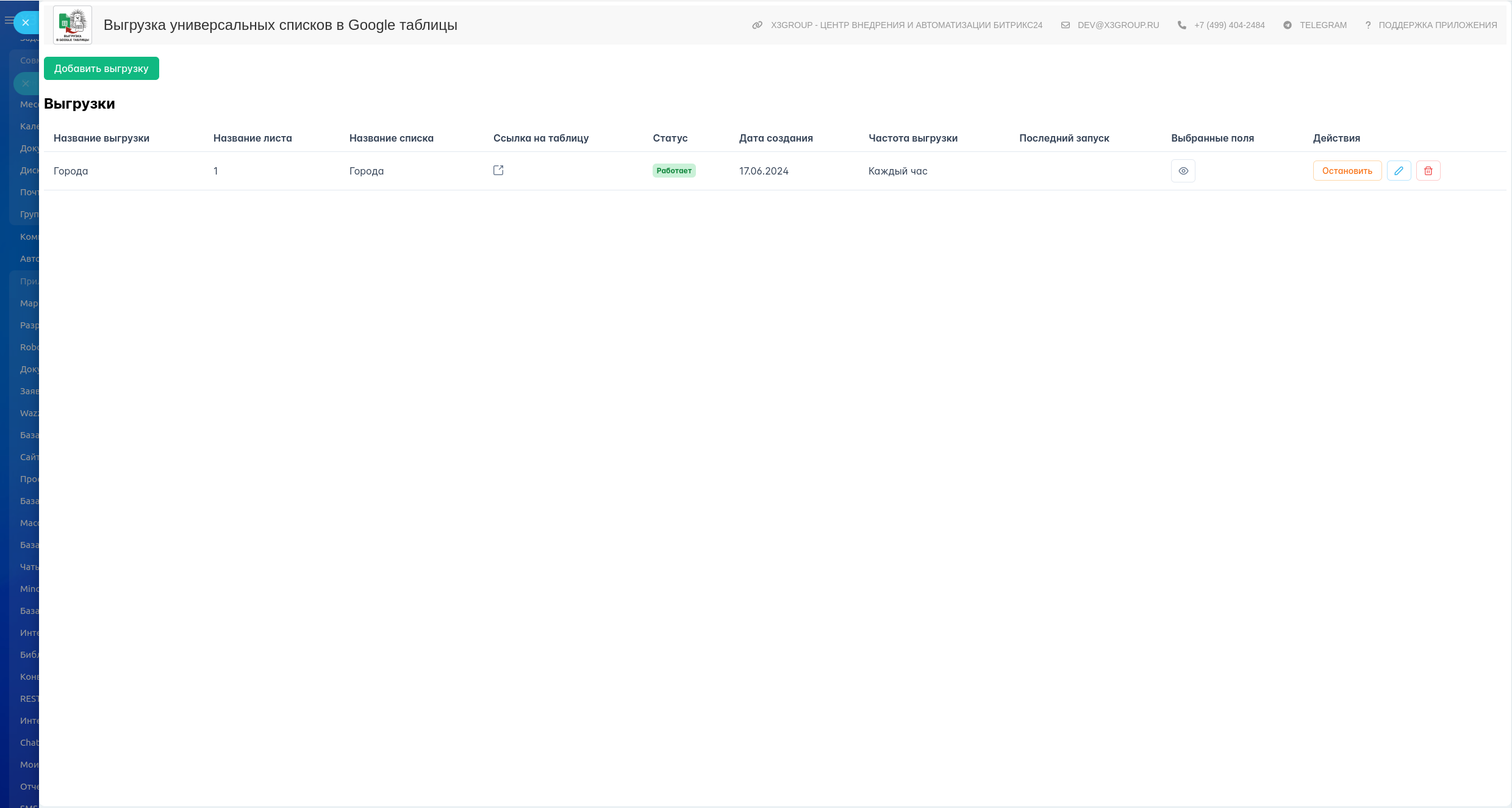Click the pencil edit export icon
This screenshot has height=808, width=1512.
click(x=1399, y=171)
